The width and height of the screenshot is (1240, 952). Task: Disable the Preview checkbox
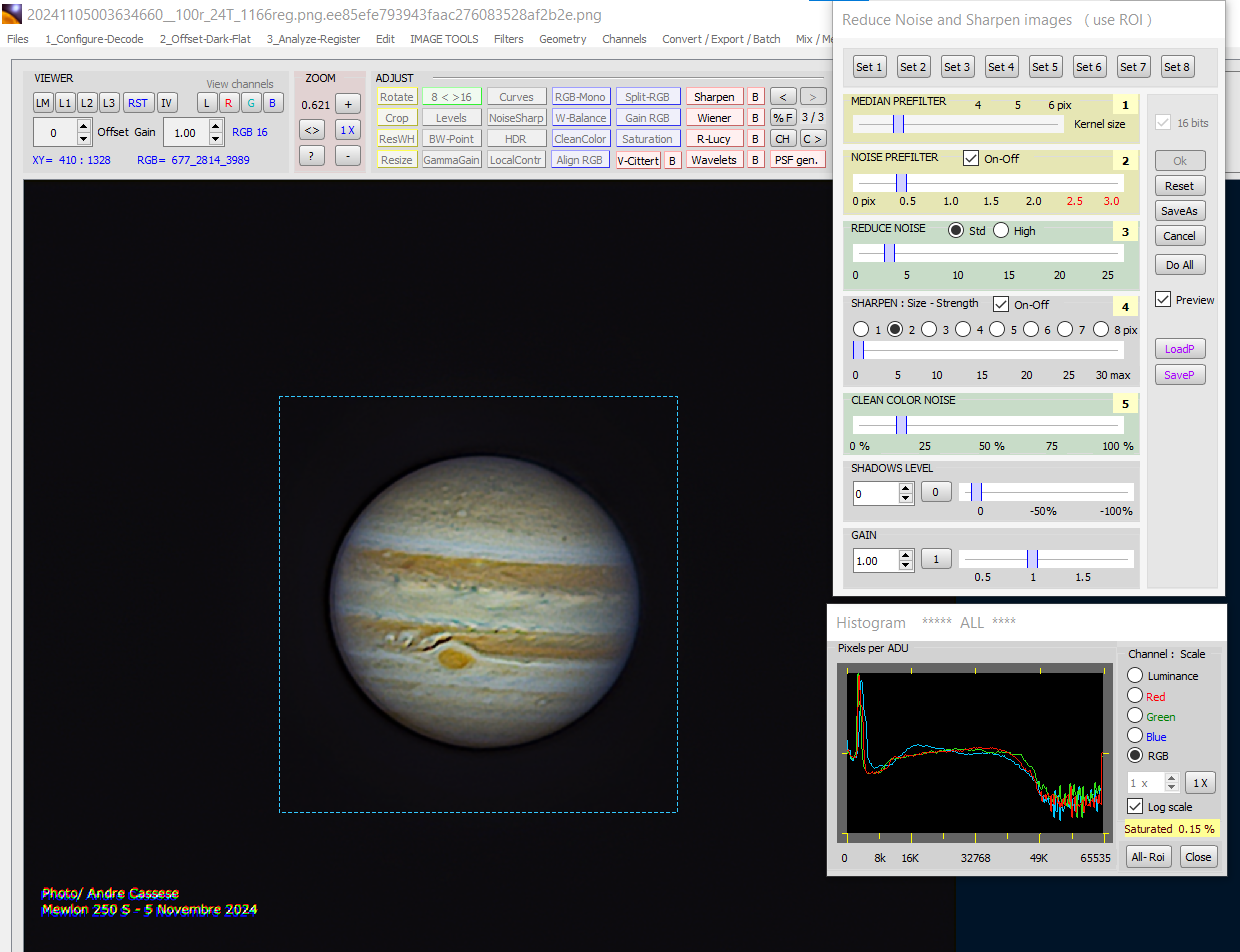point(1162,300)
